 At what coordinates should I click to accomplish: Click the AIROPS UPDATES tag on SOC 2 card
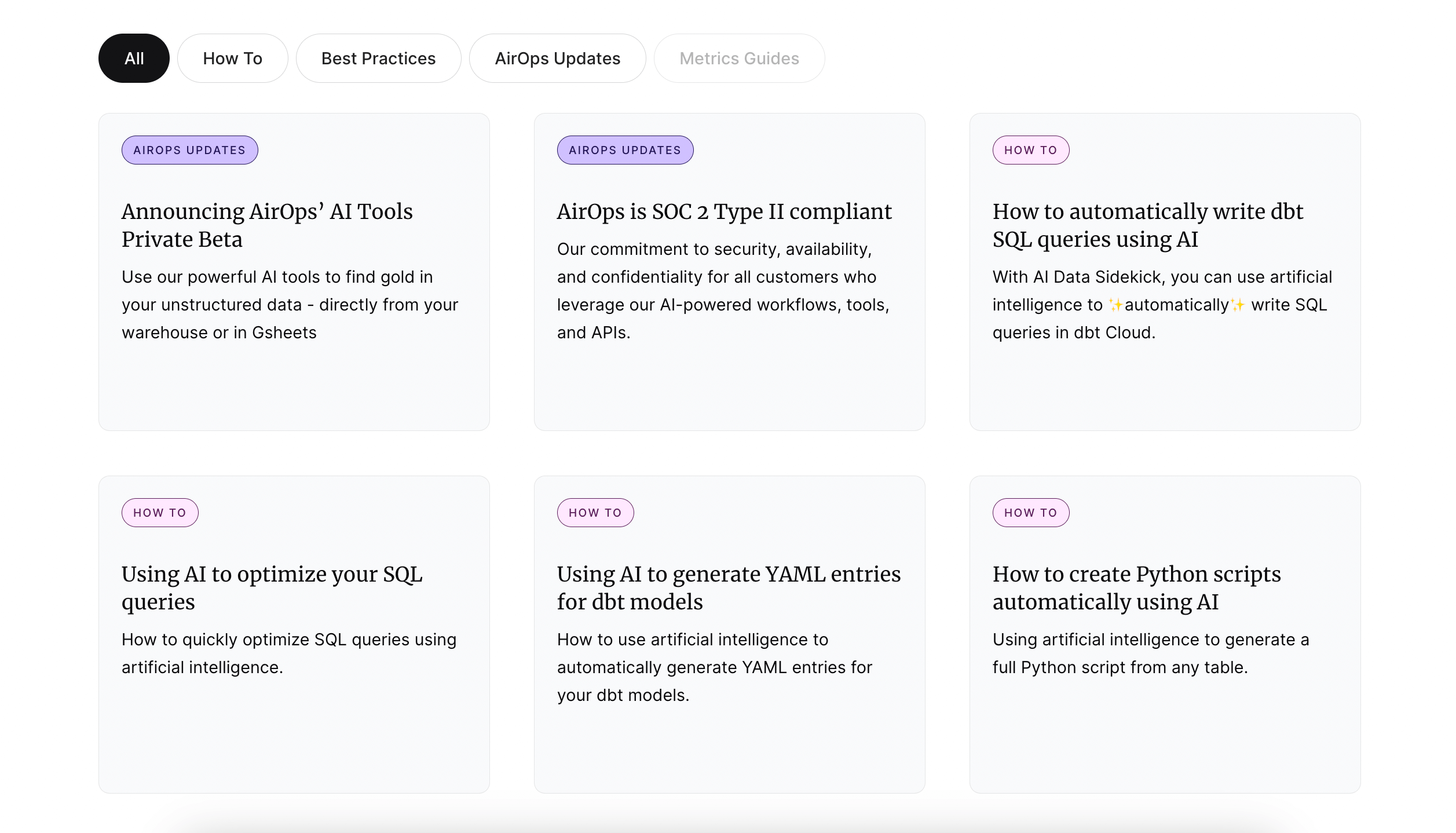click(x=625, y=149)
